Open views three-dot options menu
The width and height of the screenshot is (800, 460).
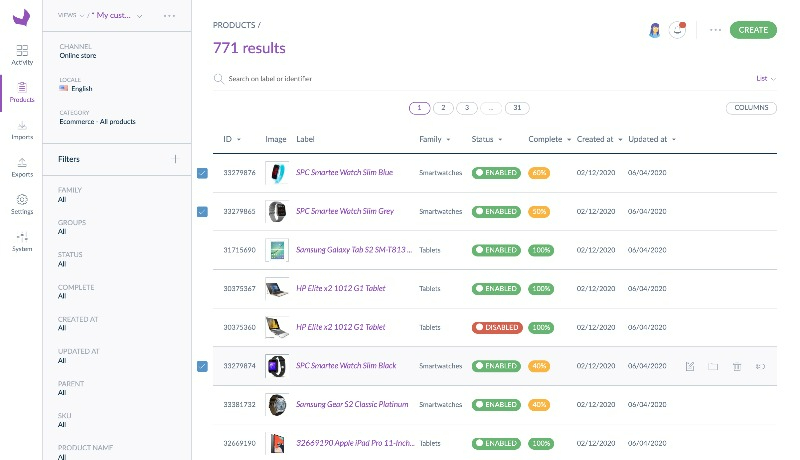(x=169, y=16)
